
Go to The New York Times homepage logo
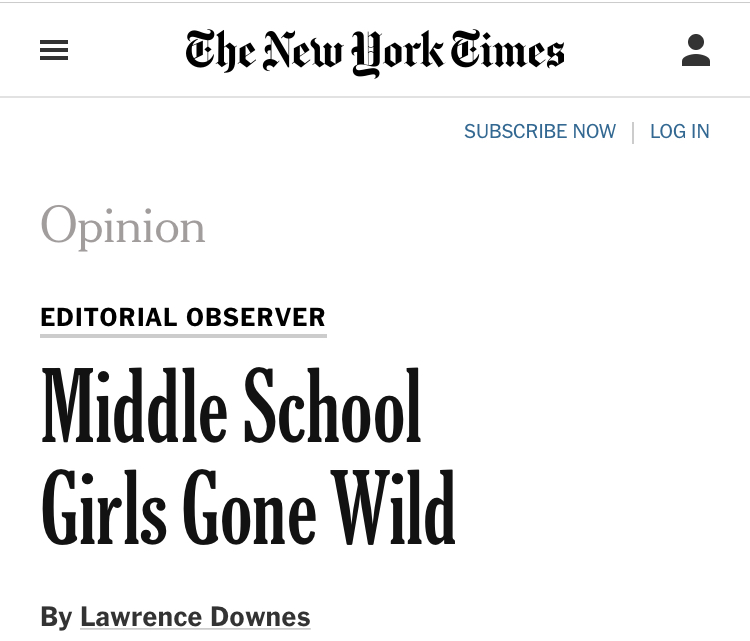(x=375, y=51)
